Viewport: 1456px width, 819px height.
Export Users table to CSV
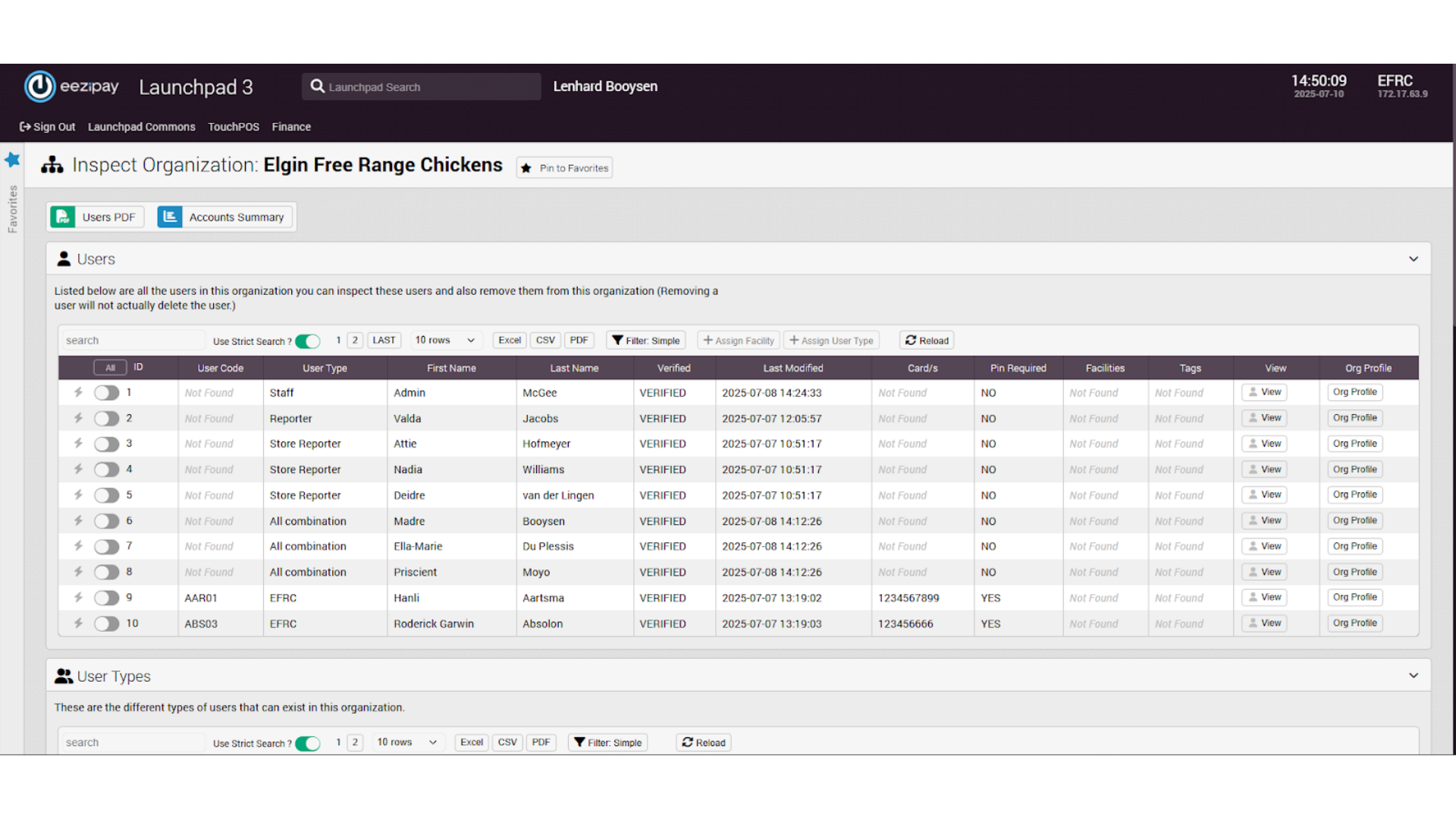point(545,340)
